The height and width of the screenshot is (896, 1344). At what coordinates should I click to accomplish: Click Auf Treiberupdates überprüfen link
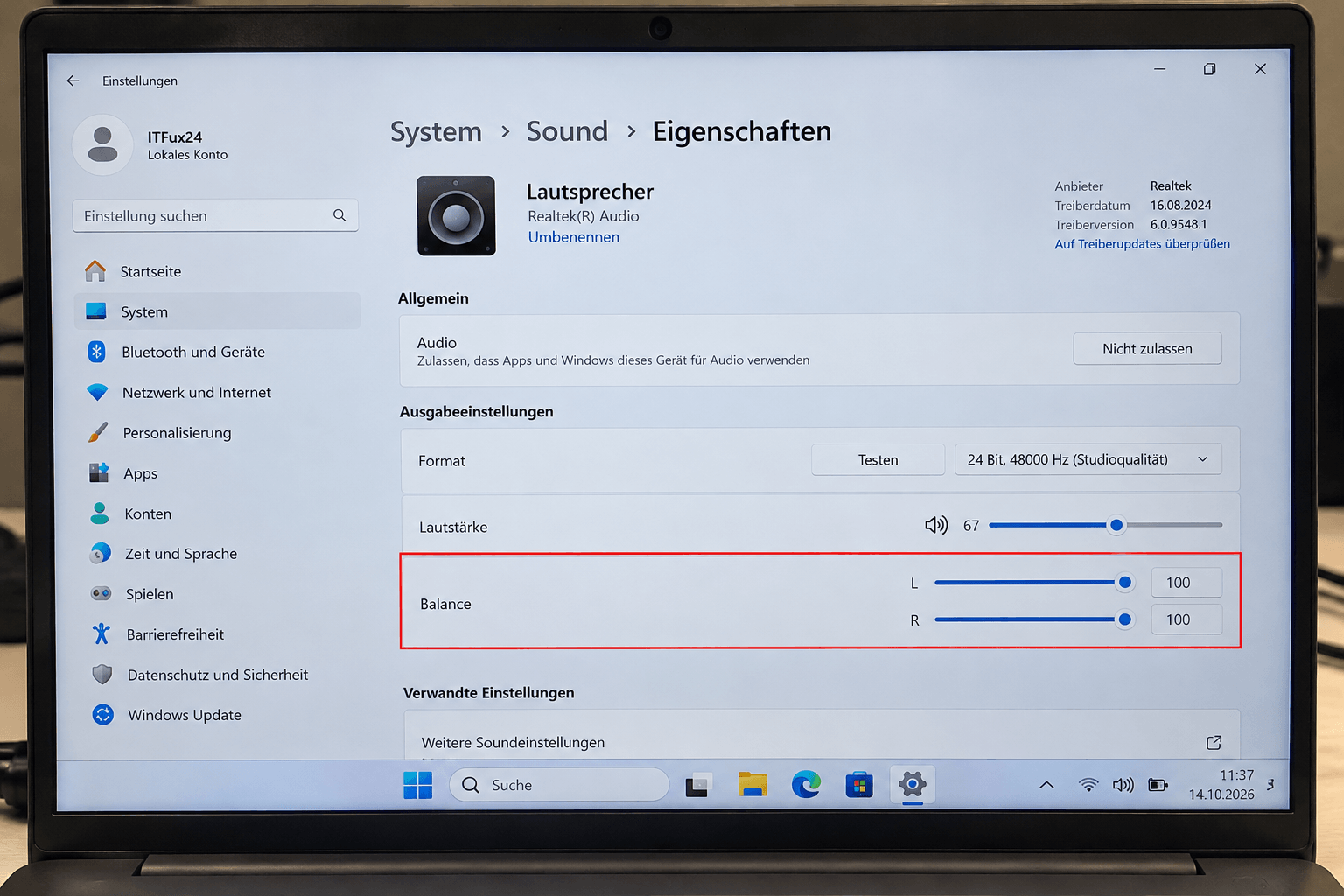1142,244
